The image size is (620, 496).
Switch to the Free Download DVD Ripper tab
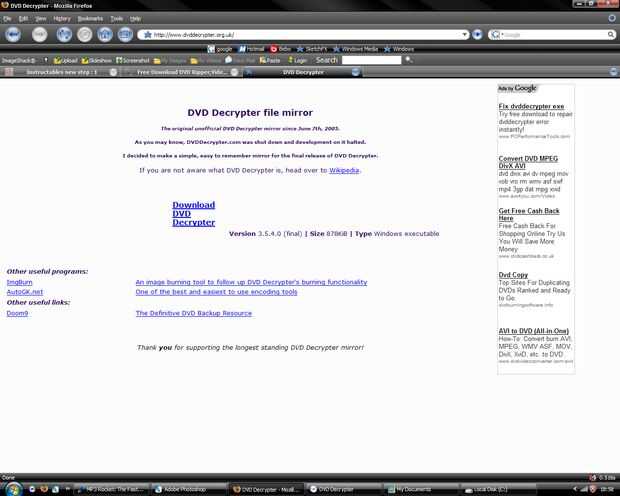[x=181, y=72]
